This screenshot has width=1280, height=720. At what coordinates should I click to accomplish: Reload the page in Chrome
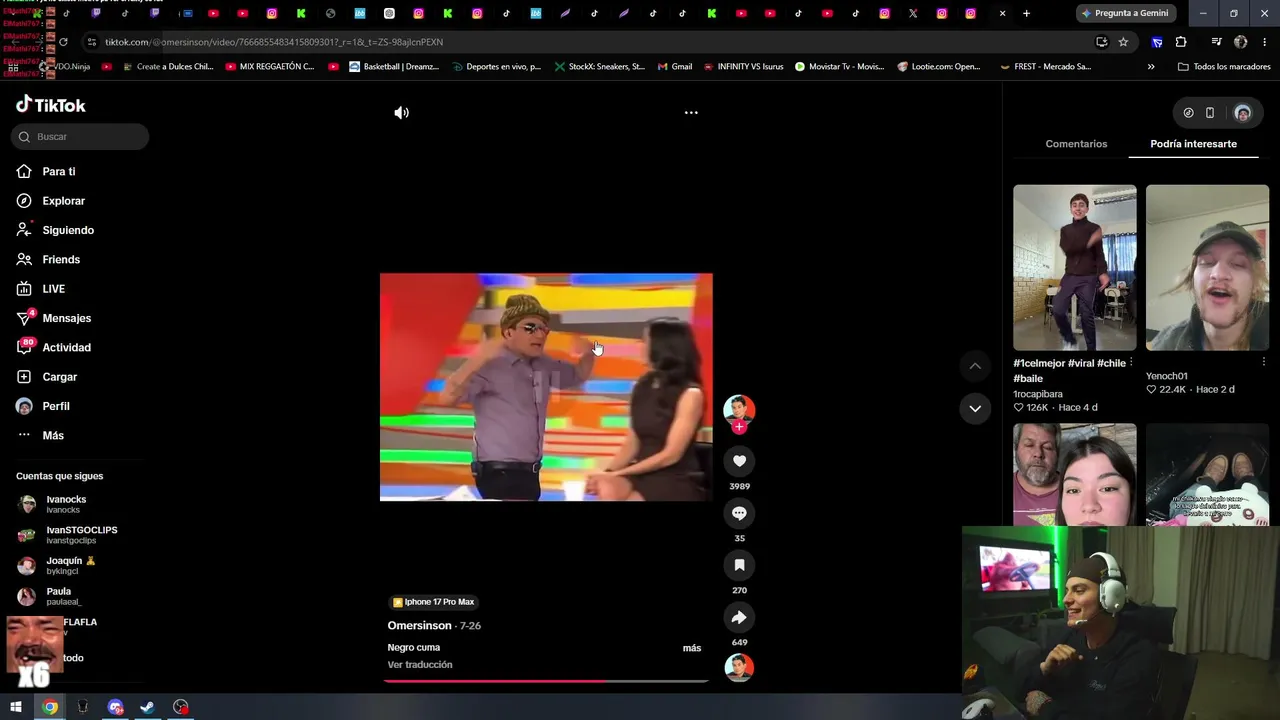tap(63, 42)
